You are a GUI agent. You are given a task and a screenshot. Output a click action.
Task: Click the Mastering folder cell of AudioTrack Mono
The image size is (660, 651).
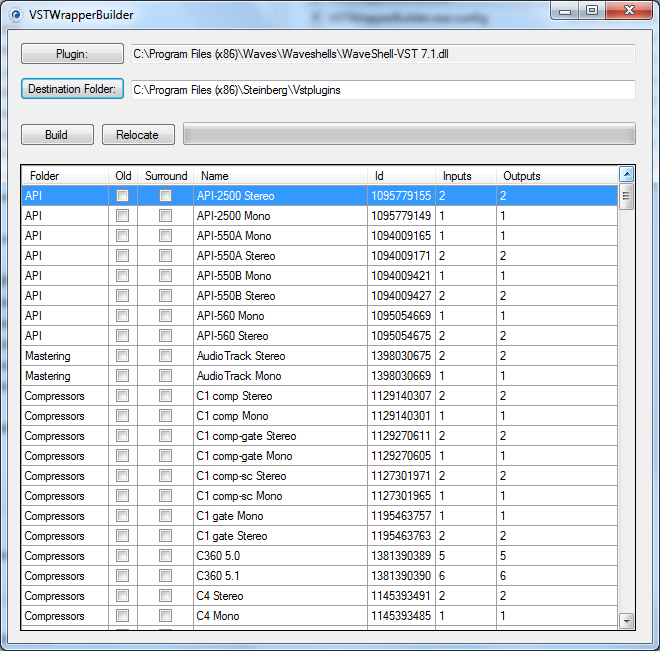click(65, 376)
